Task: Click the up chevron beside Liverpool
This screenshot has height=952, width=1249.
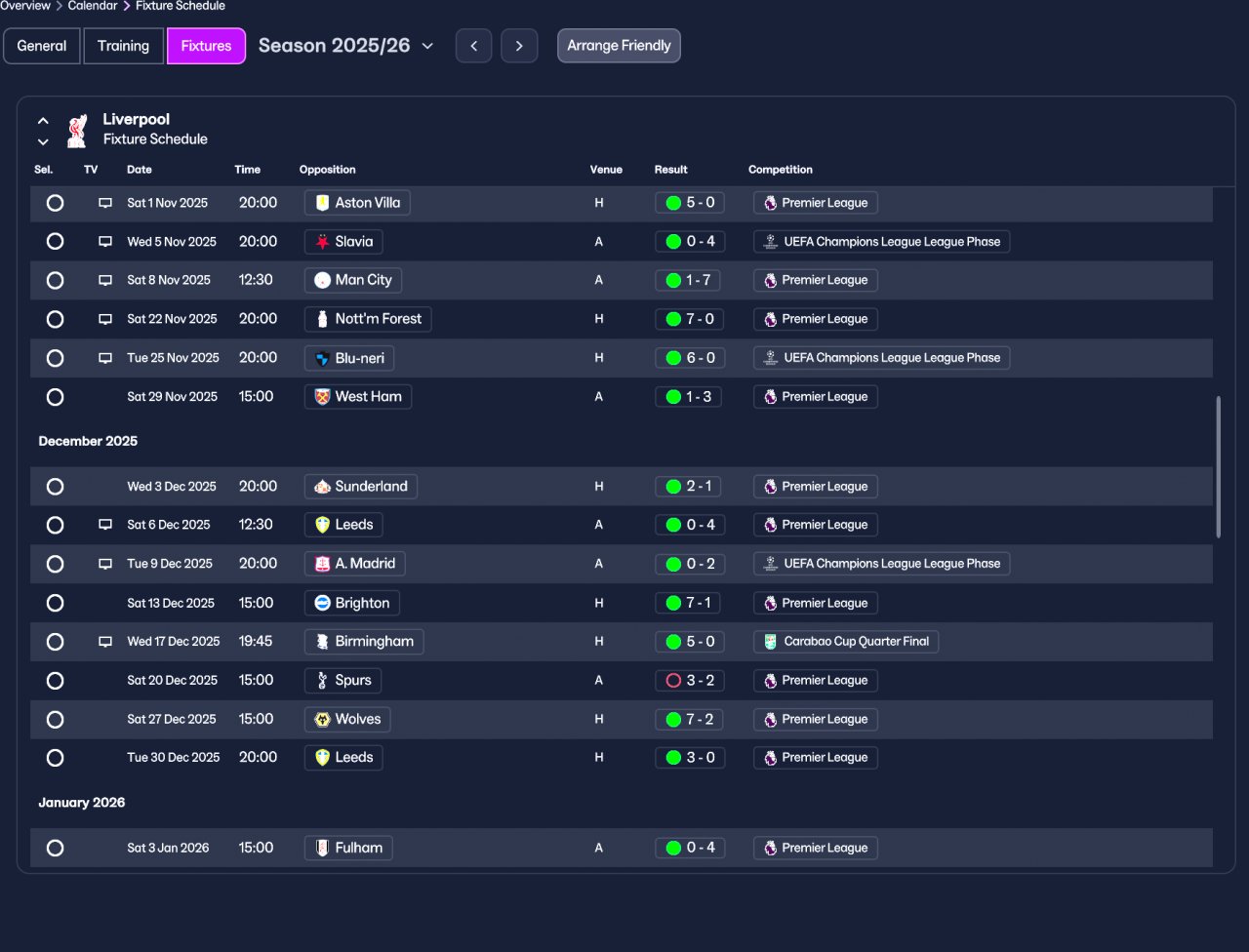Action: coord(43,121)
